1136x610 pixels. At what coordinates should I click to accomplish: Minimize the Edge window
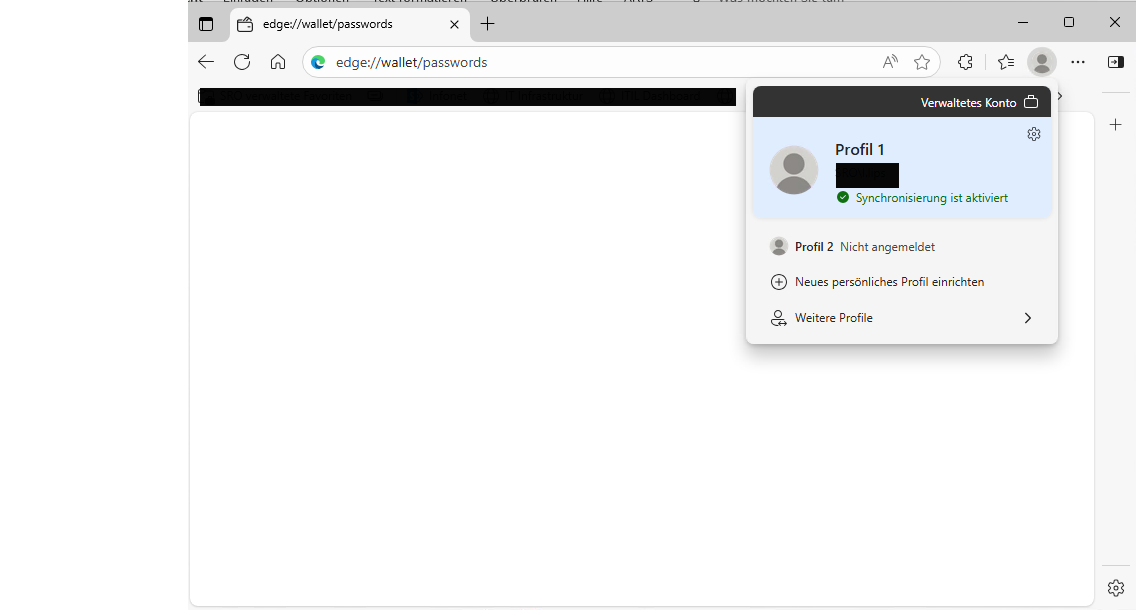(x=1023, y=22)
